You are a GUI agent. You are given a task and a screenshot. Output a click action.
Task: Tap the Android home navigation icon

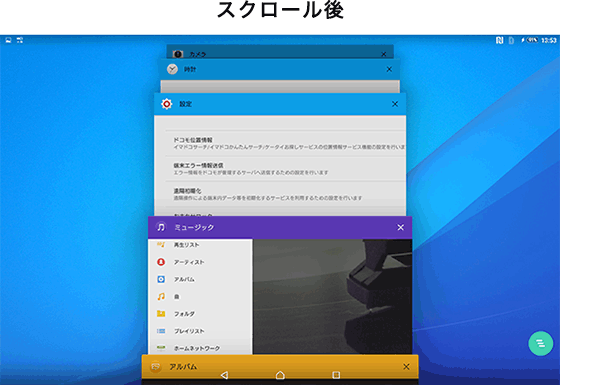pyautogui.click(x=280, y=375)
